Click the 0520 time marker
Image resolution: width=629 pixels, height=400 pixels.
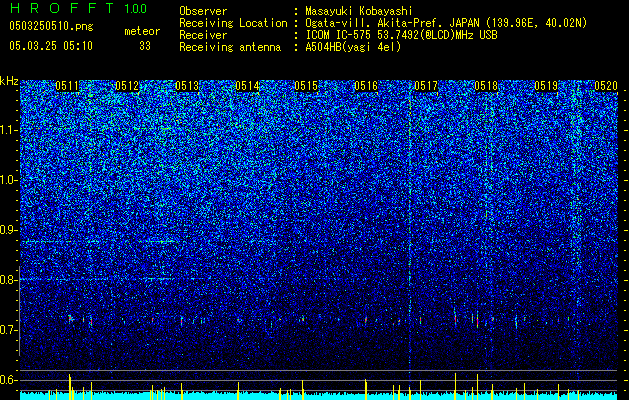(x=606, y=86)
